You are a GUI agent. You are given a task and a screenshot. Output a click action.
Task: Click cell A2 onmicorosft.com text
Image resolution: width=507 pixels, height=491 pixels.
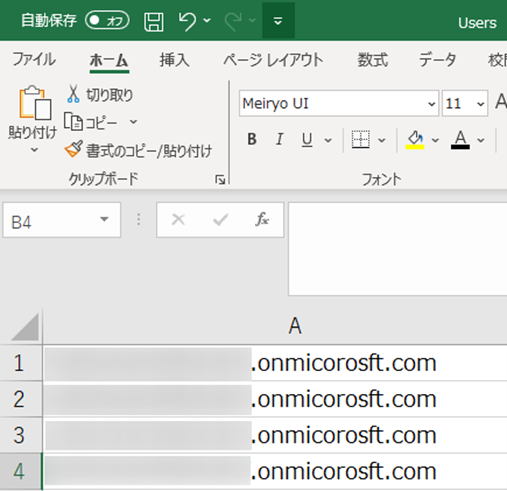[x=344, y=399]
